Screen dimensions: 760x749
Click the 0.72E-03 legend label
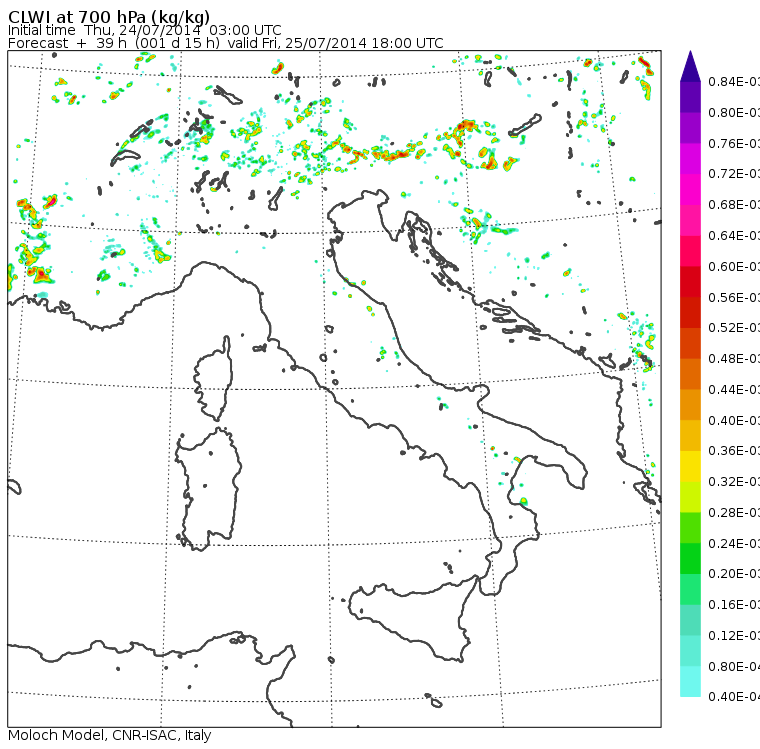[x=734, y=174]
